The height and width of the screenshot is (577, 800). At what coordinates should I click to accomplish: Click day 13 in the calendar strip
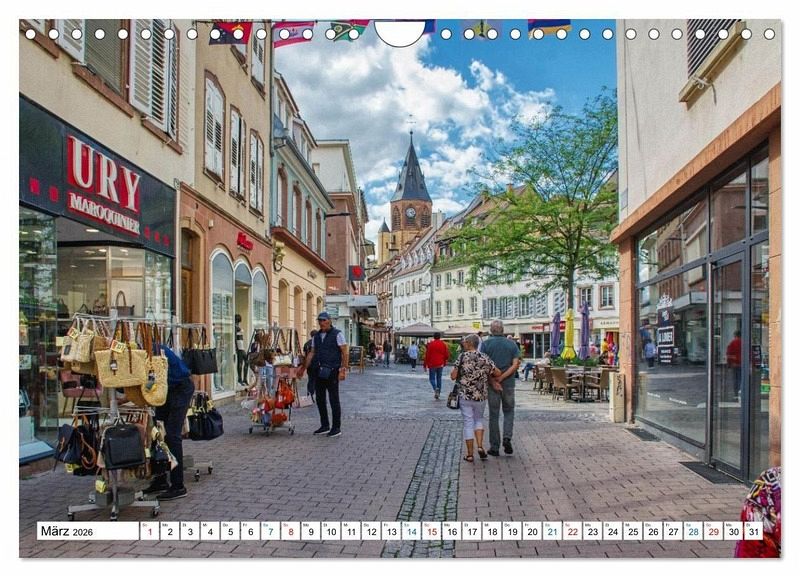391,531
